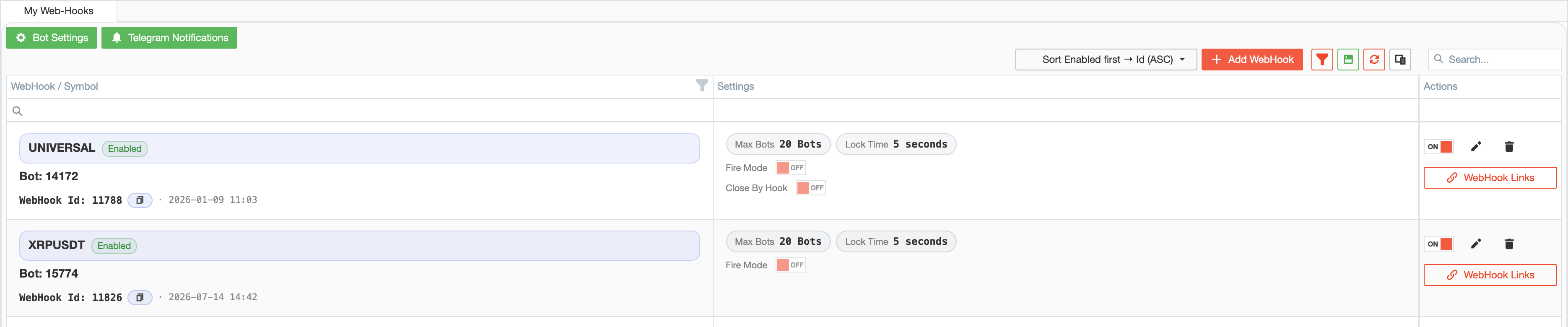Toggle the UNIVERSAL webhook ON switch

pyautogui.click(x=1439, y=147)
